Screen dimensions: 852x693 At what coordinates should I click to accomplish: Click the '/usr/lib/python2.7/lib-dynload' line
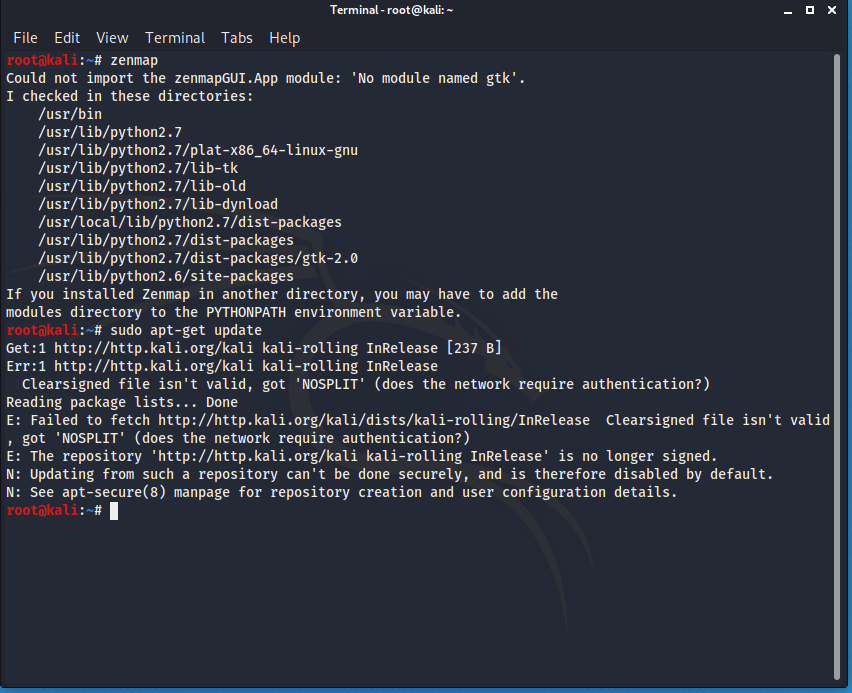point(158,204)
